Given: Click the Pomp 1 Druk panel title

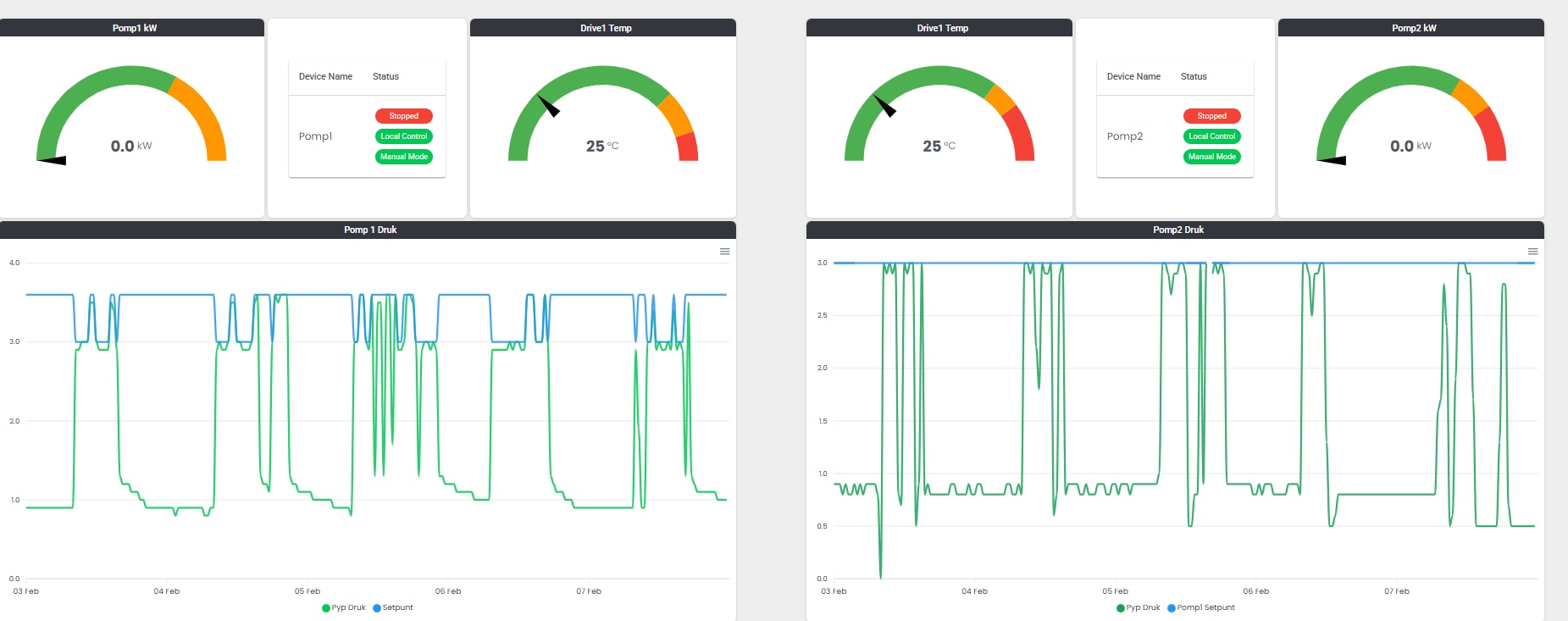Looking at the screenshot, I should (370, 230).
